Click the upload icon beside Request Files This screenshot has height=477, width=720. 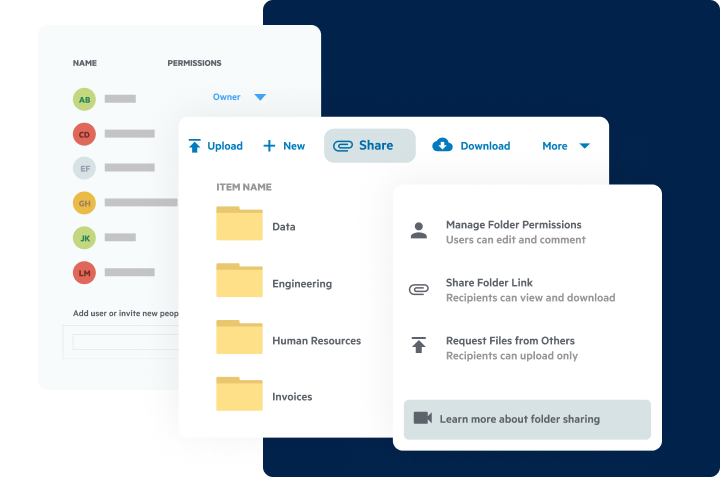tap(419, 347)
